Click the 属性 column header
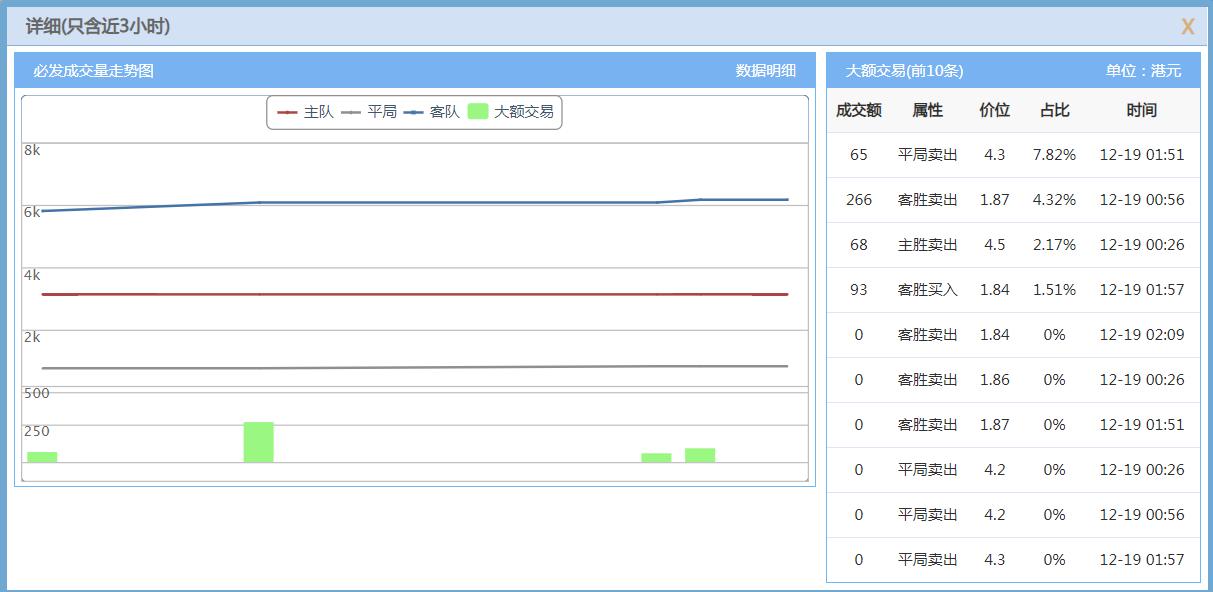The image size is (1213, 592). (925, 111)
